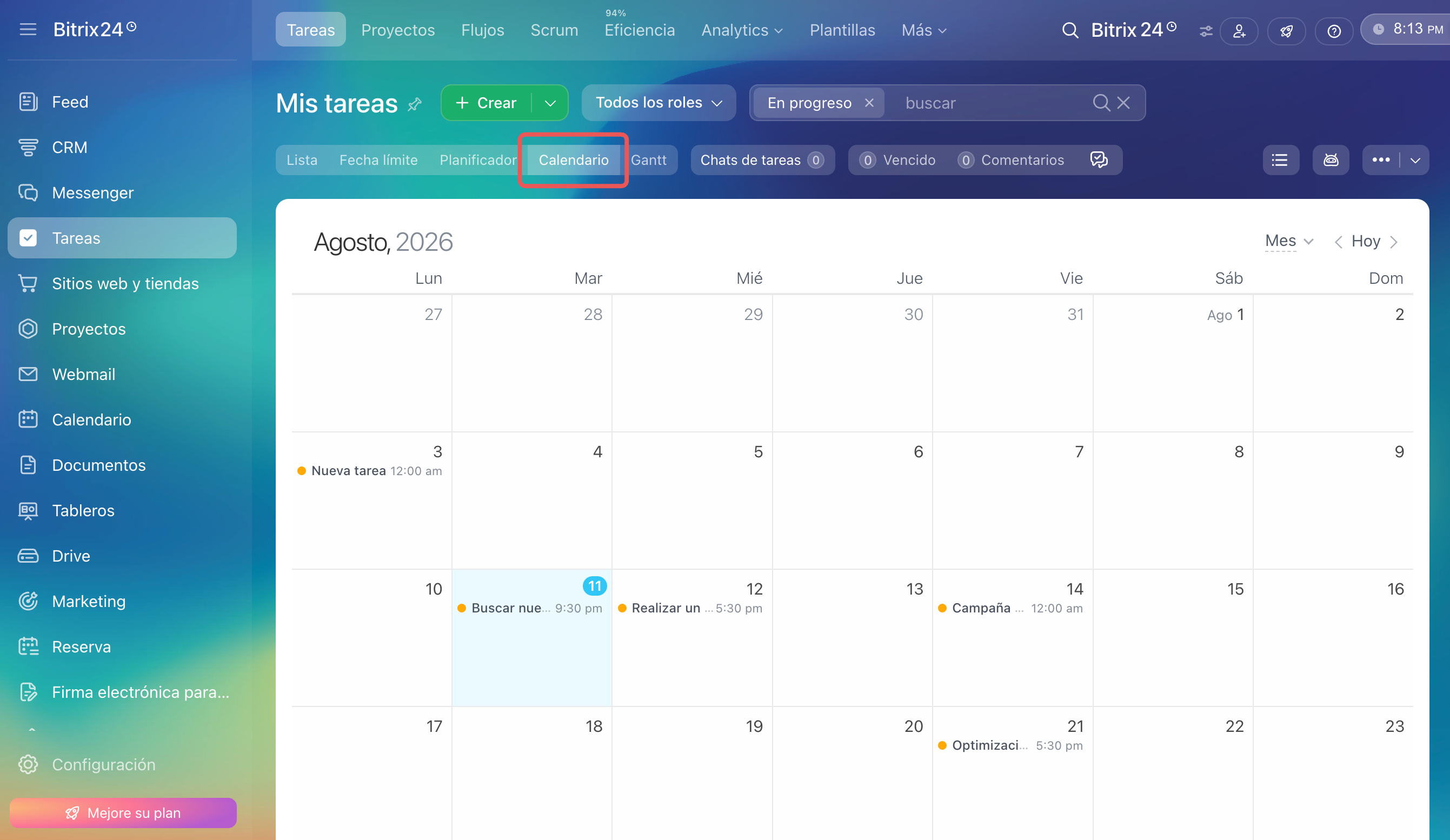Open Realizar un task at 5:30 pm
1450x840 pixels.
[690, 608]
